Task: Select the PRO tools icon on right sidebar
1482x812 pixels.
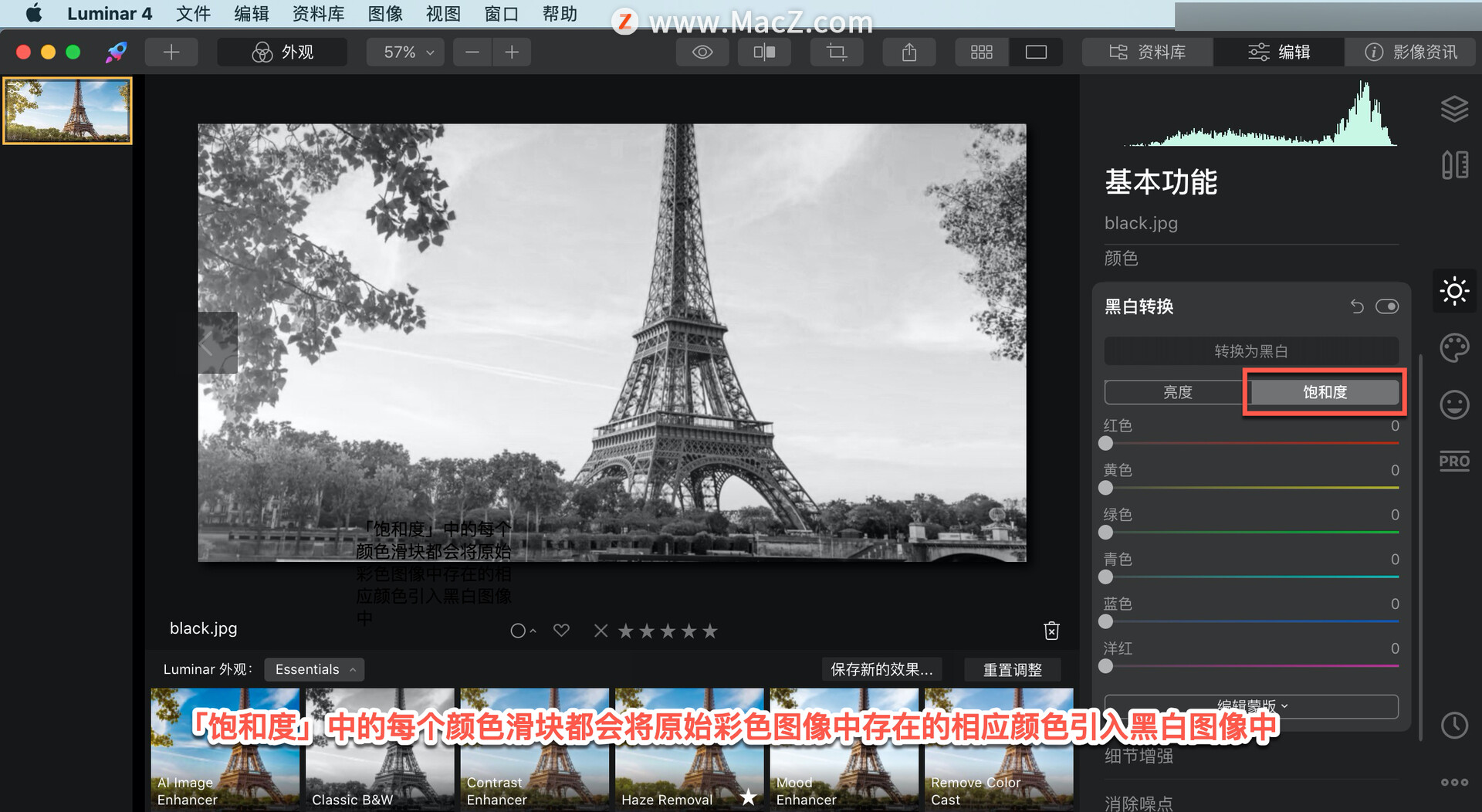Action: click(x=1454, y=461)
